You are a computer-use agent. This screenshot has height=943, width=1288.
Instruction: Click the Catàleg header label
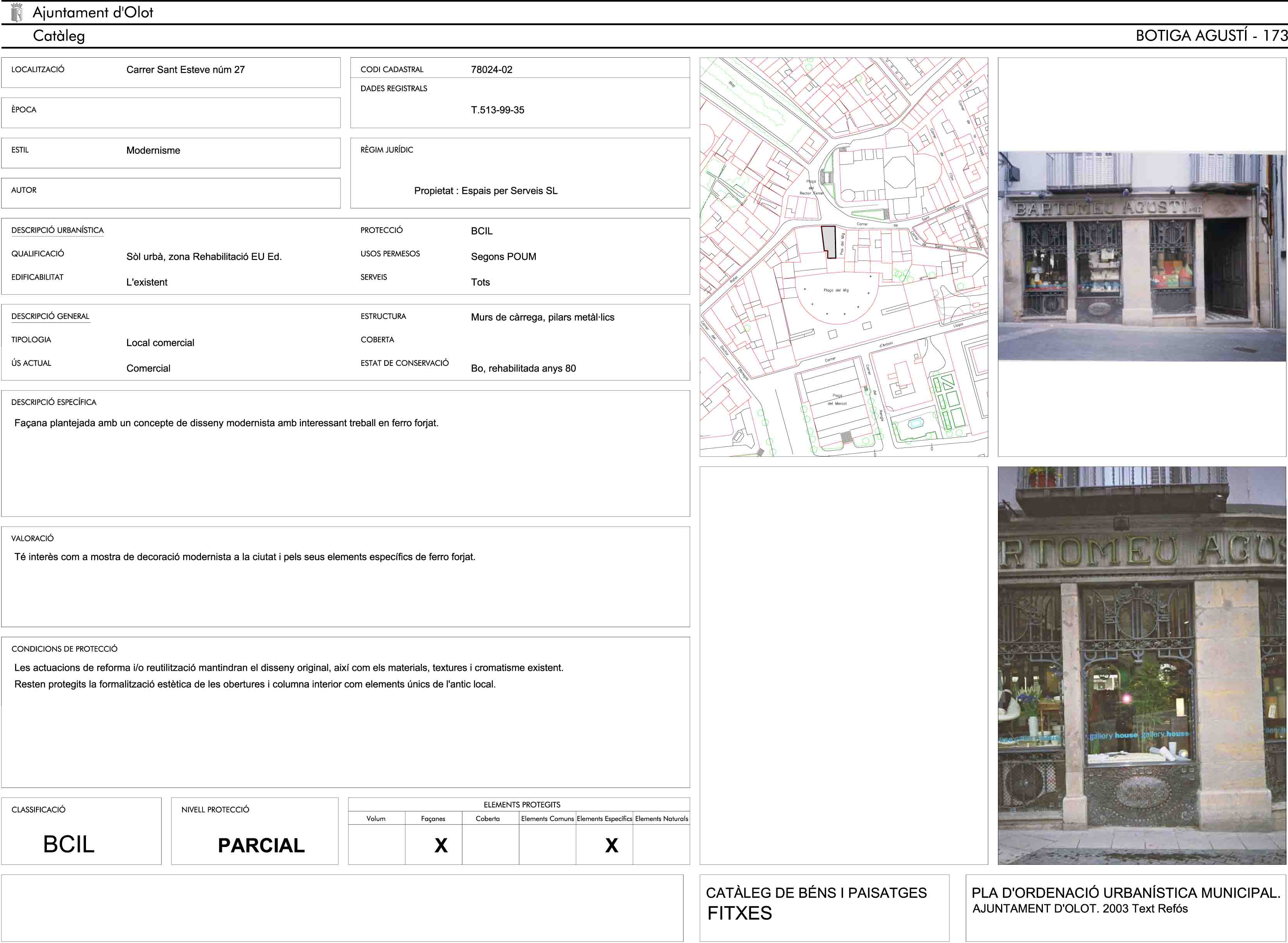59,36
